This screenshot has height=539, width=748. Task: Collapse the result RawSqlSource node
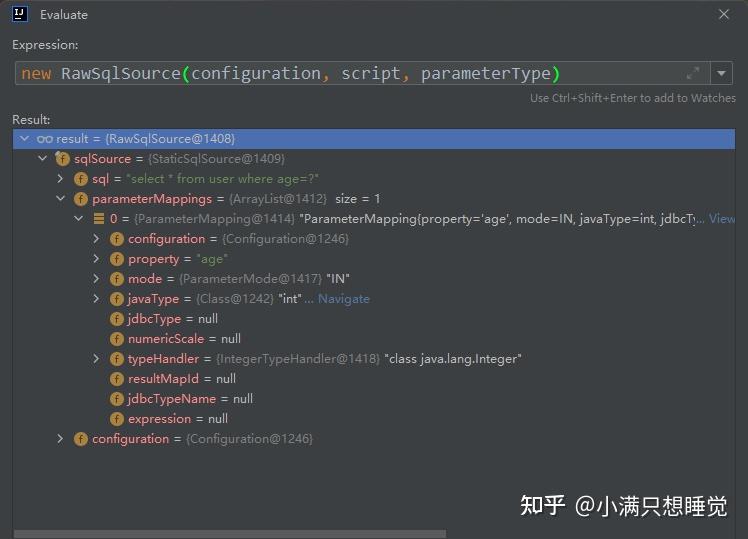pyautogui.click(x=24, y=139)
